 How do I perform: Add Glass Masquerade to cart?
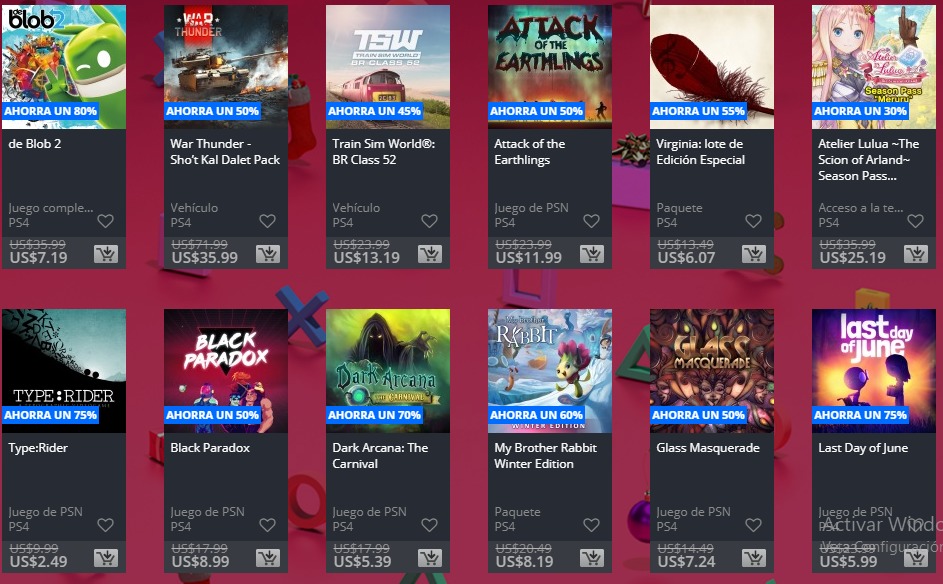pyautogui.click(x=754, y=559)
